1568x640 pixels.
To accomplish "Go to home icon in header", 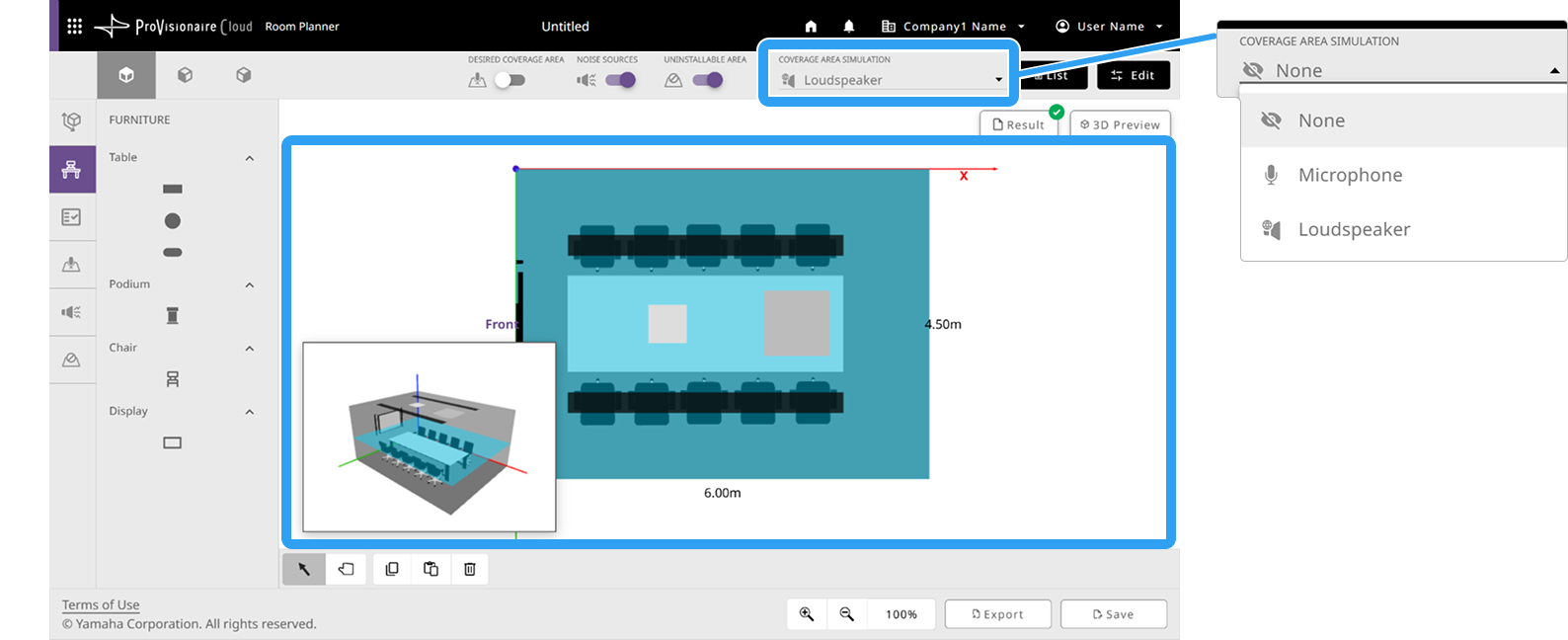I will pyautogui.click(x=811, y=27).
